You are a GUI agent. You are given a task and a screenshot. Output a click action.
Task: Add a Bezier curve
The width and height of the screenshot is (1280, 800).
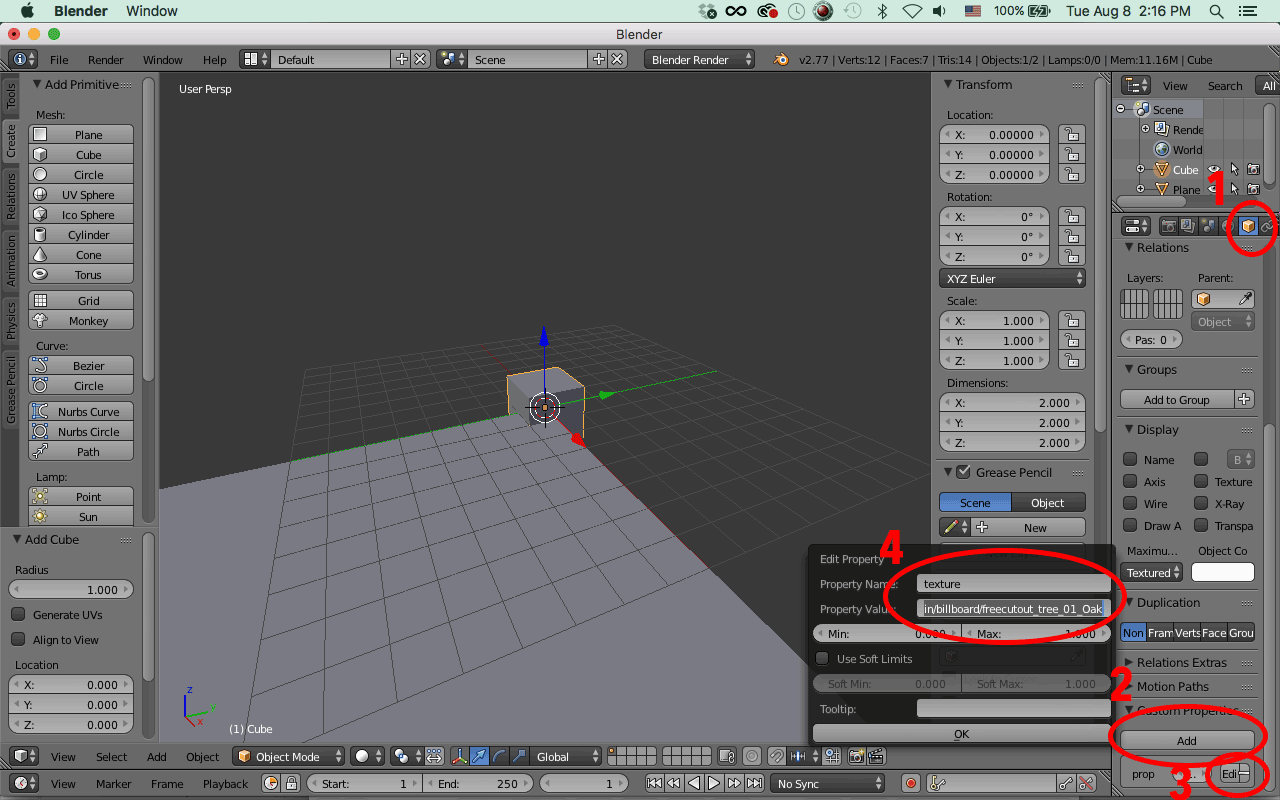(81, 365)
